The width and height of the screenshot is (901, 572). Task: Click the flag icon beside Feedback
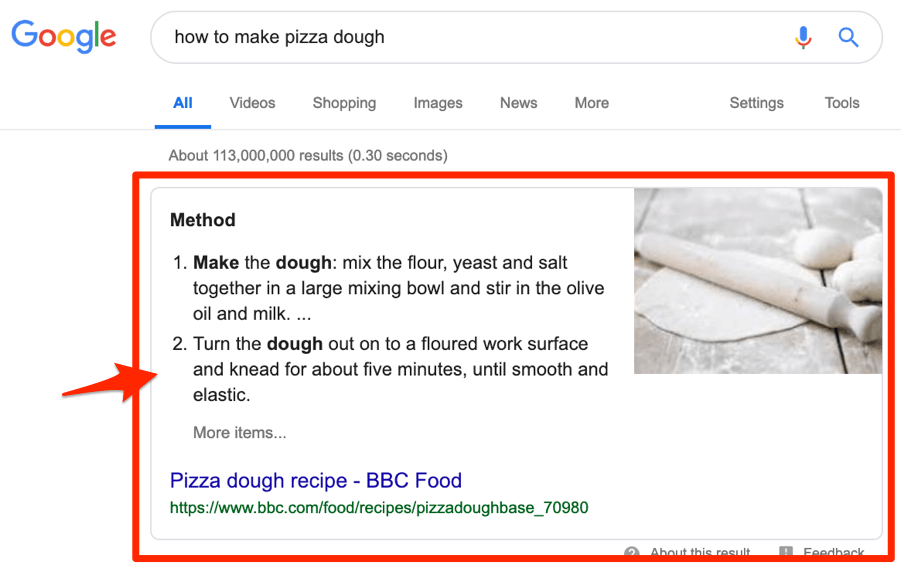(x=786, y=553)
